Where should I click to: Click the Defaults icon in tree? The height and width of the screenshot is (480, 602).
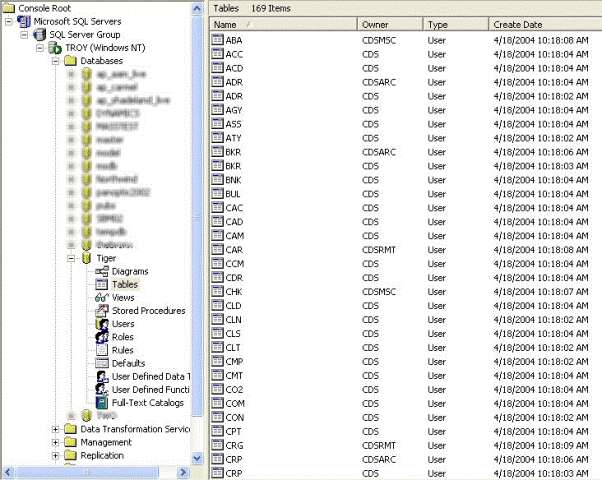102,363
